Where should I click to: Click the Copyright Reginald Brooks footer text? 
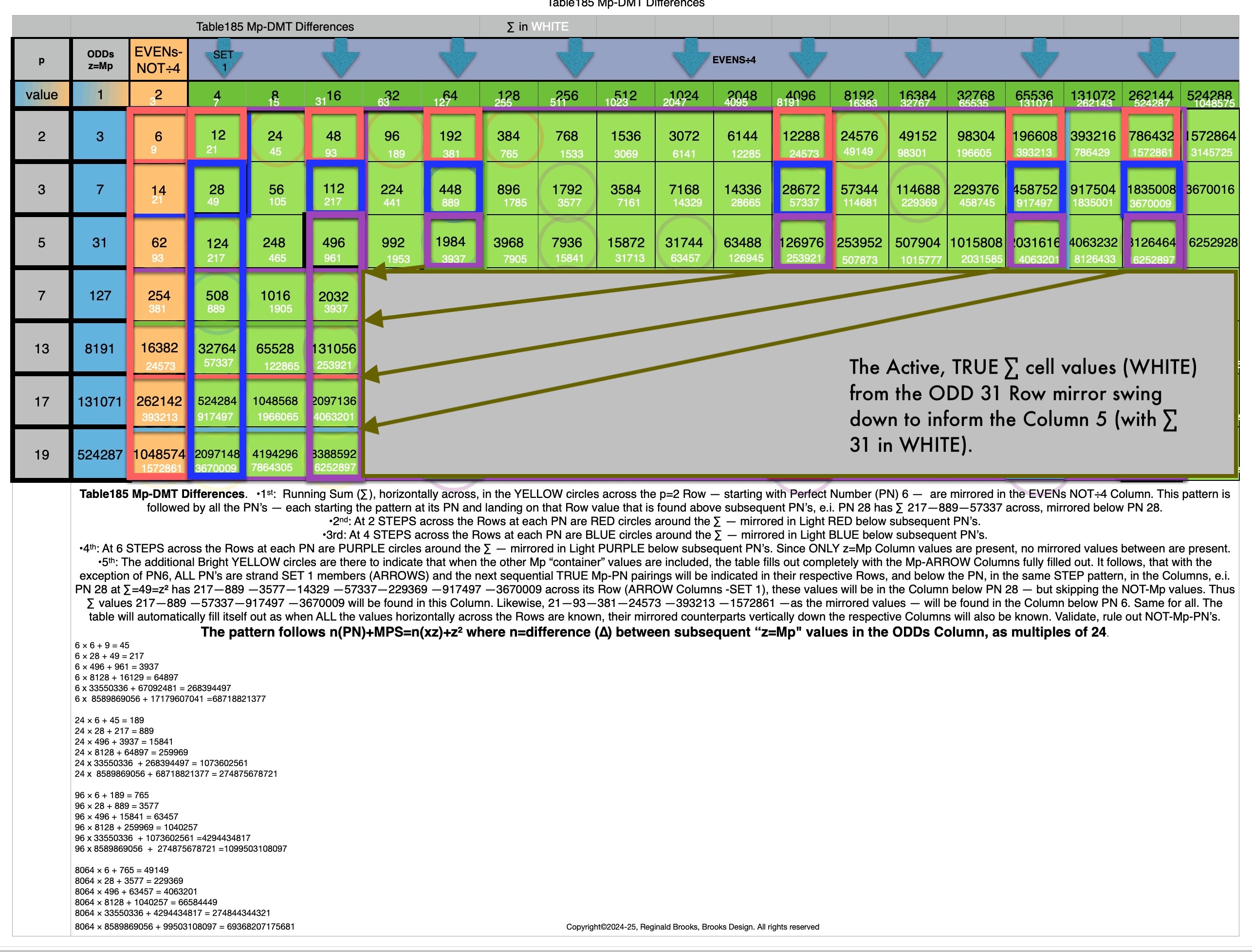pyautogui.click(x=692, y=927)
